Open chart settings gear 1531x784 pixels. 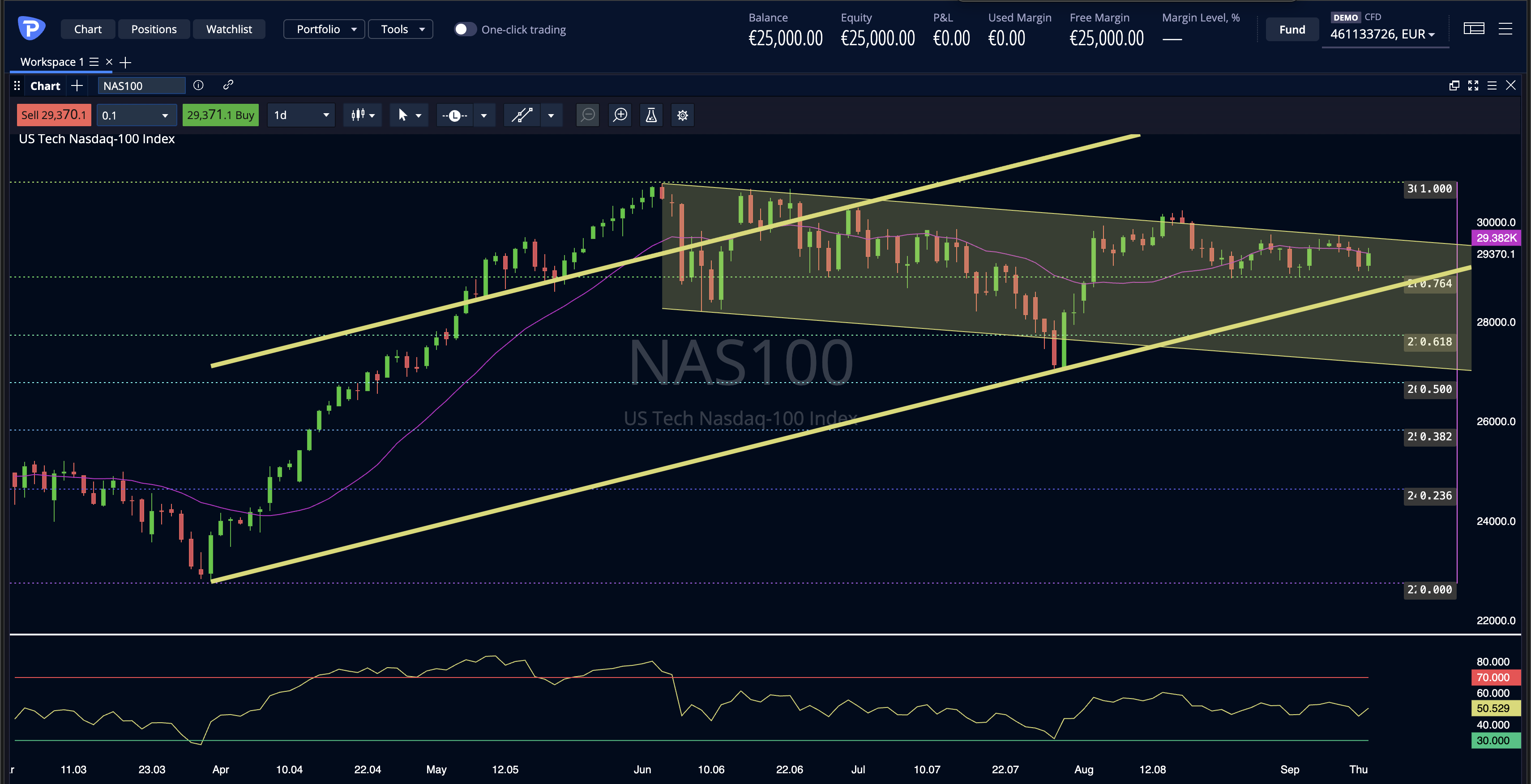[682, 115]
